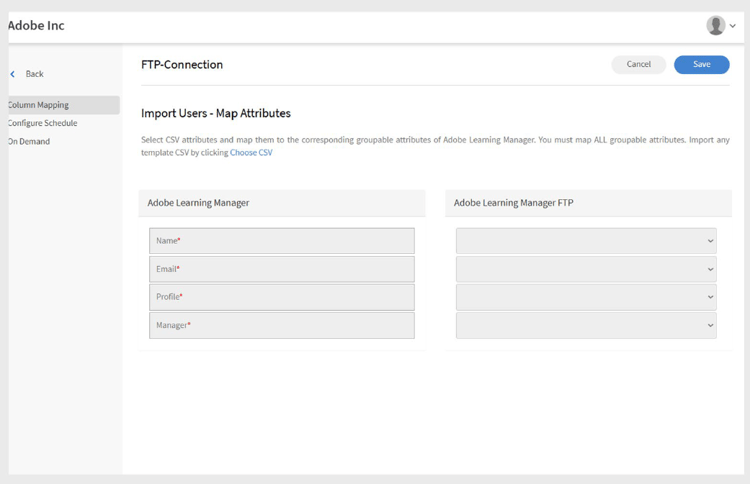Expand the account chevron beside avatar

point(733,26)
